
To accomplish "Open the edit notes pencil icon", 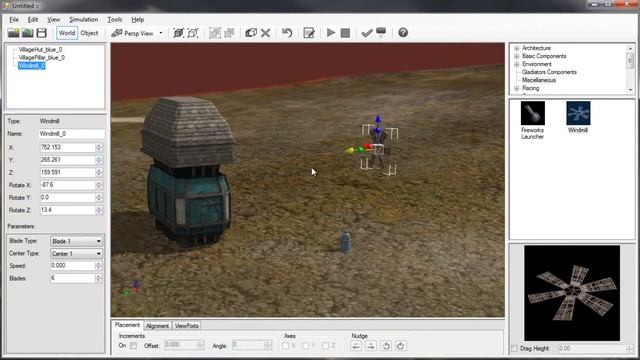I will pos(309,33).
